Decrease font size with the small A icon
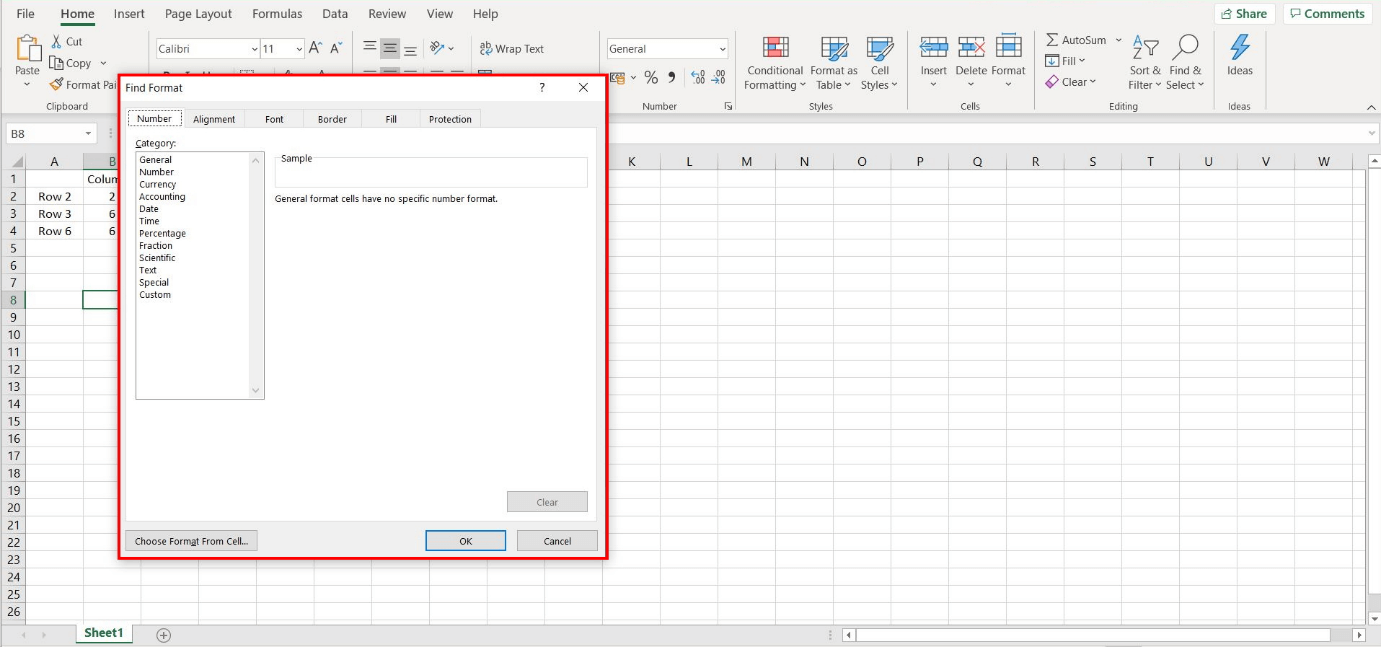The height and width of the screenshot is (647, 1381). click(337, 48)
